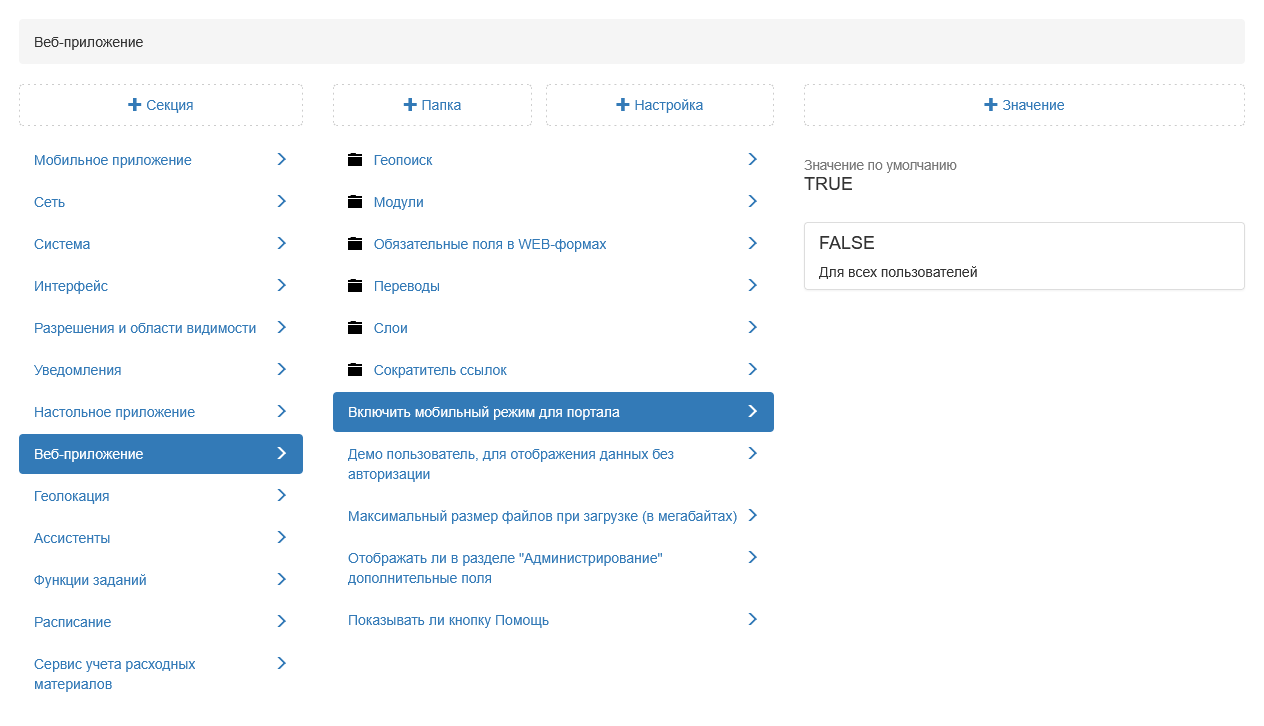Add a new Настройка
The image size is (1264, 726).
click(660, 105)
